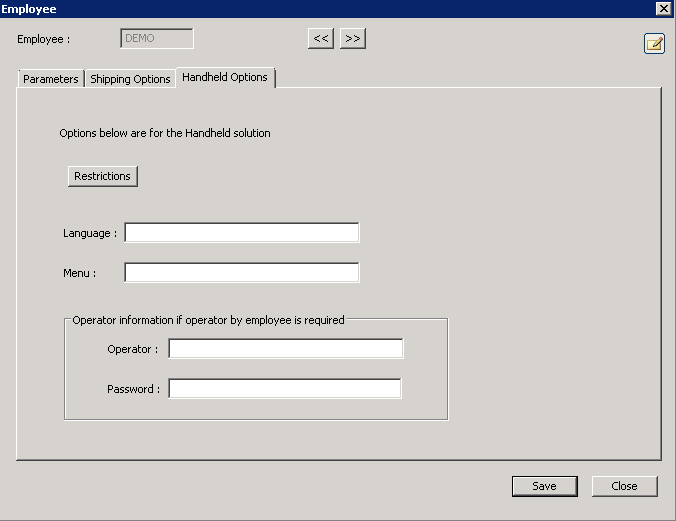Click the Employee DEMO field

[157, 39]
